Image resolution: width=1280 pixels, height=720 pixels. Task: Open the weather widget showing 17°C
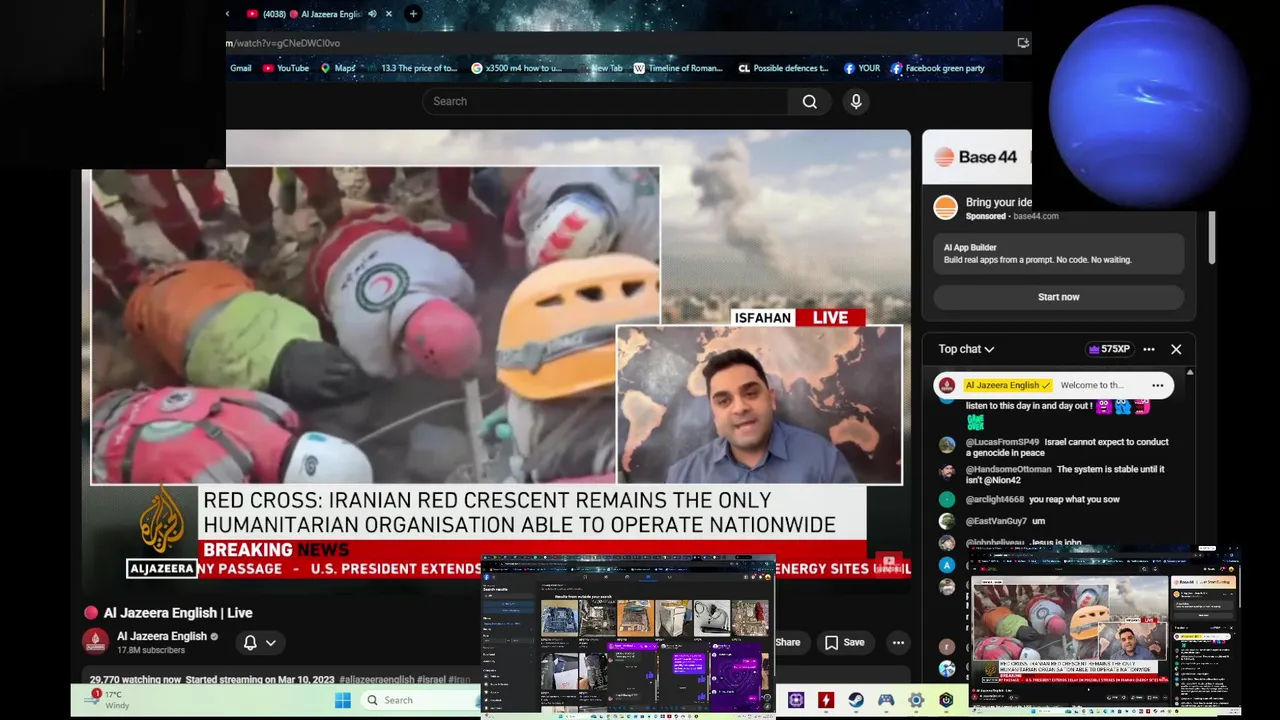point(108,699)
